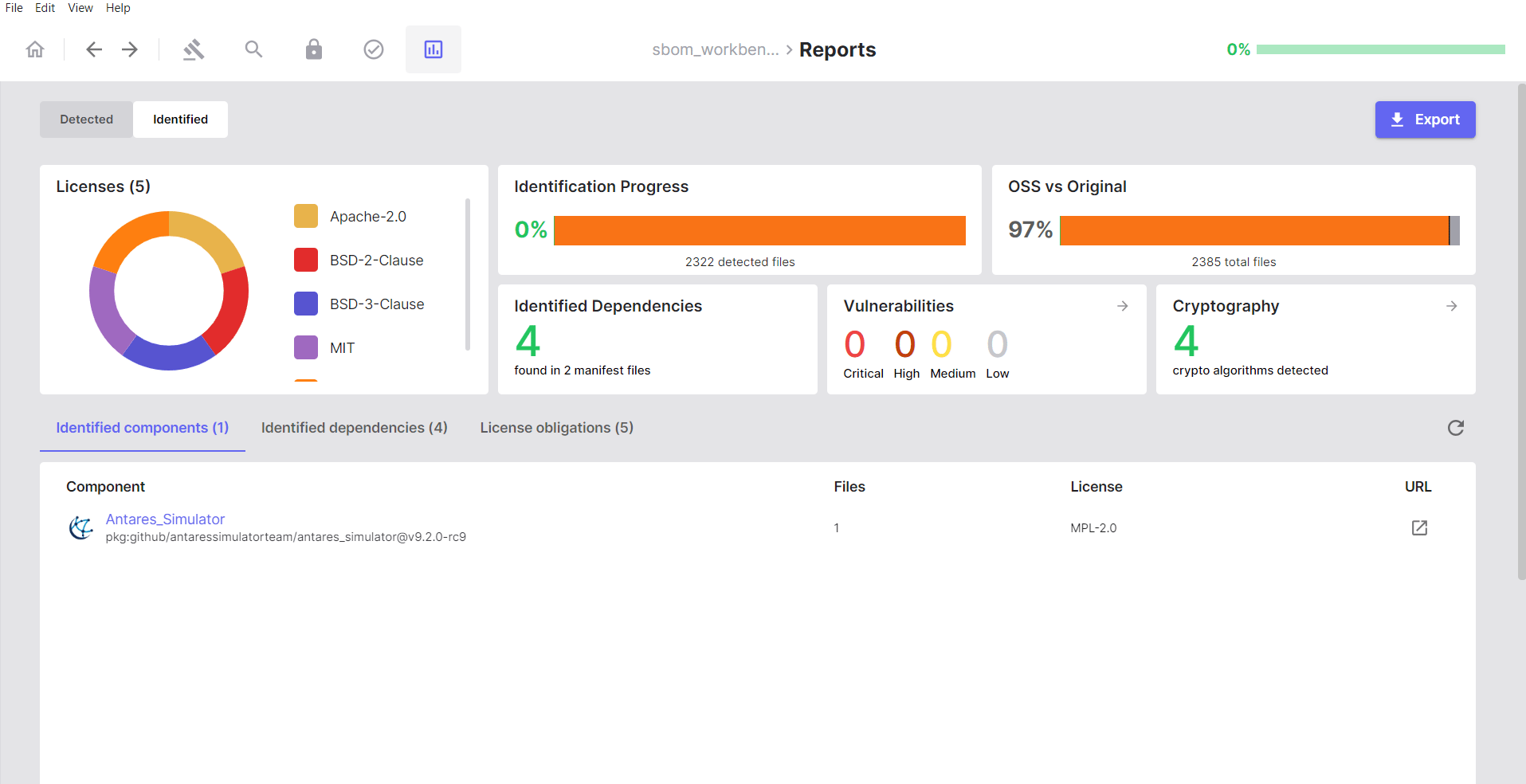The width and height of the screenshot is (1526, 784).
Task: Open the checkmark identified icon
Action: click(x=374, y=49)
